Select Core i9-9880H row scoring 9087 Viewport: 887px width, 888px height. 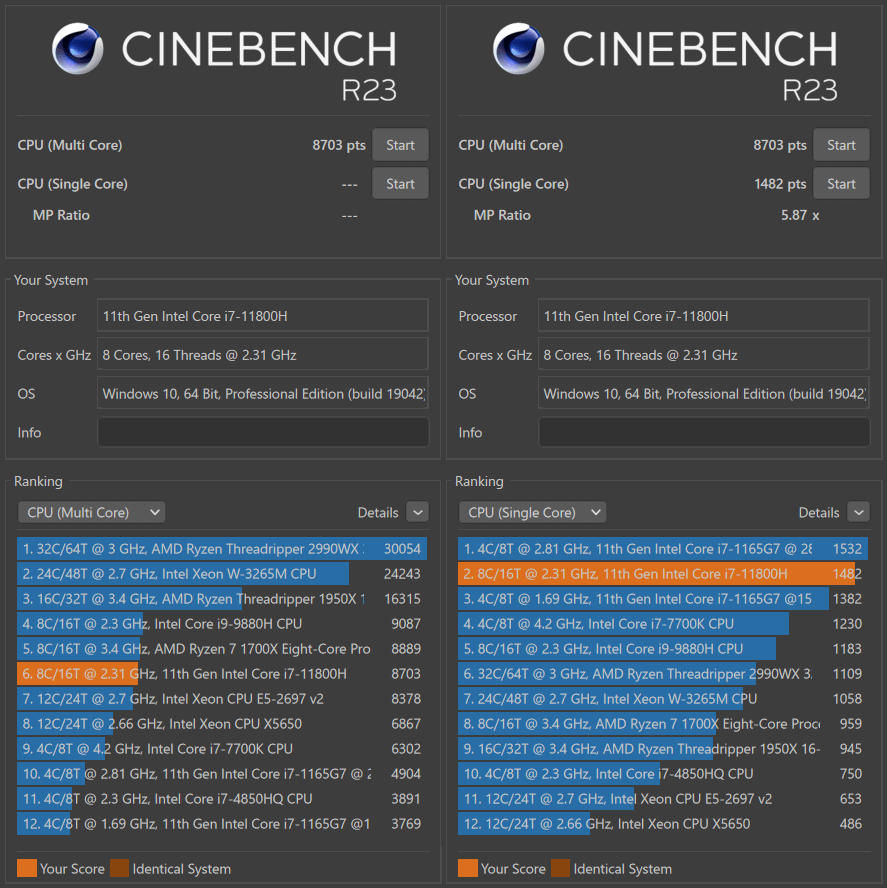[222, 624]
